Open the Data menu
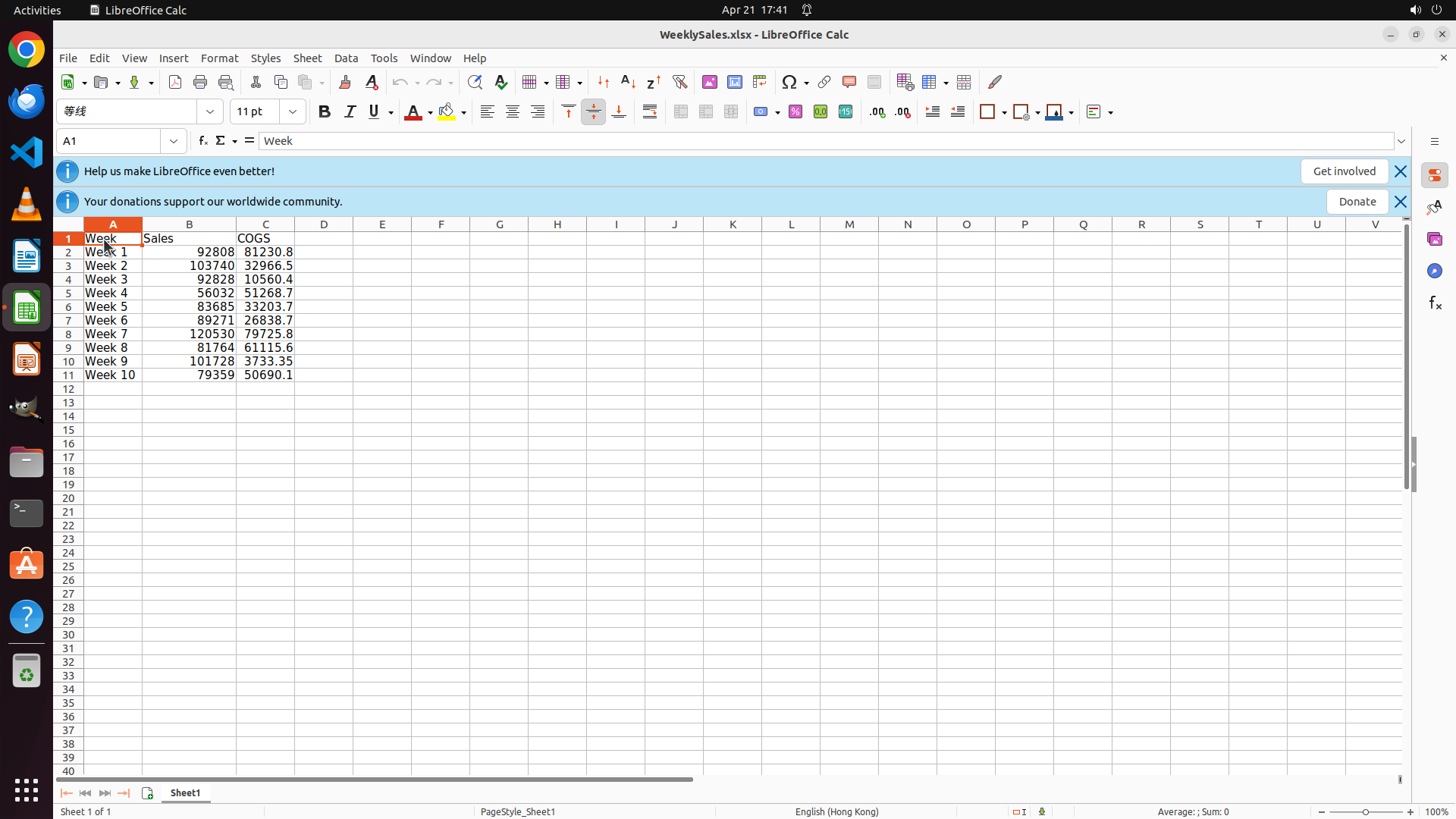The width and height of the screenshot is (1456, 819). (346, 58)
